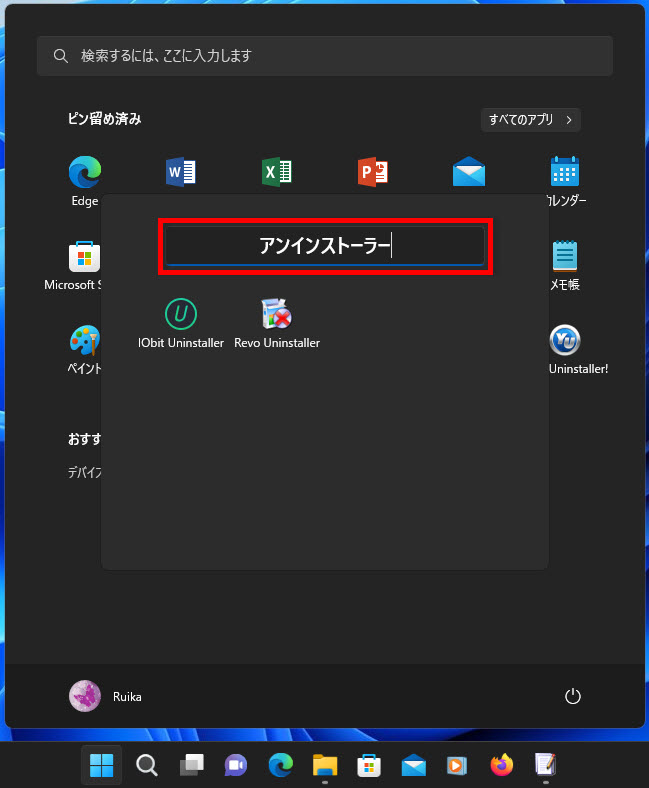This screenshot has height=788, width=649.
Task: Click the Start menu search box
Action: coord(325,56)
